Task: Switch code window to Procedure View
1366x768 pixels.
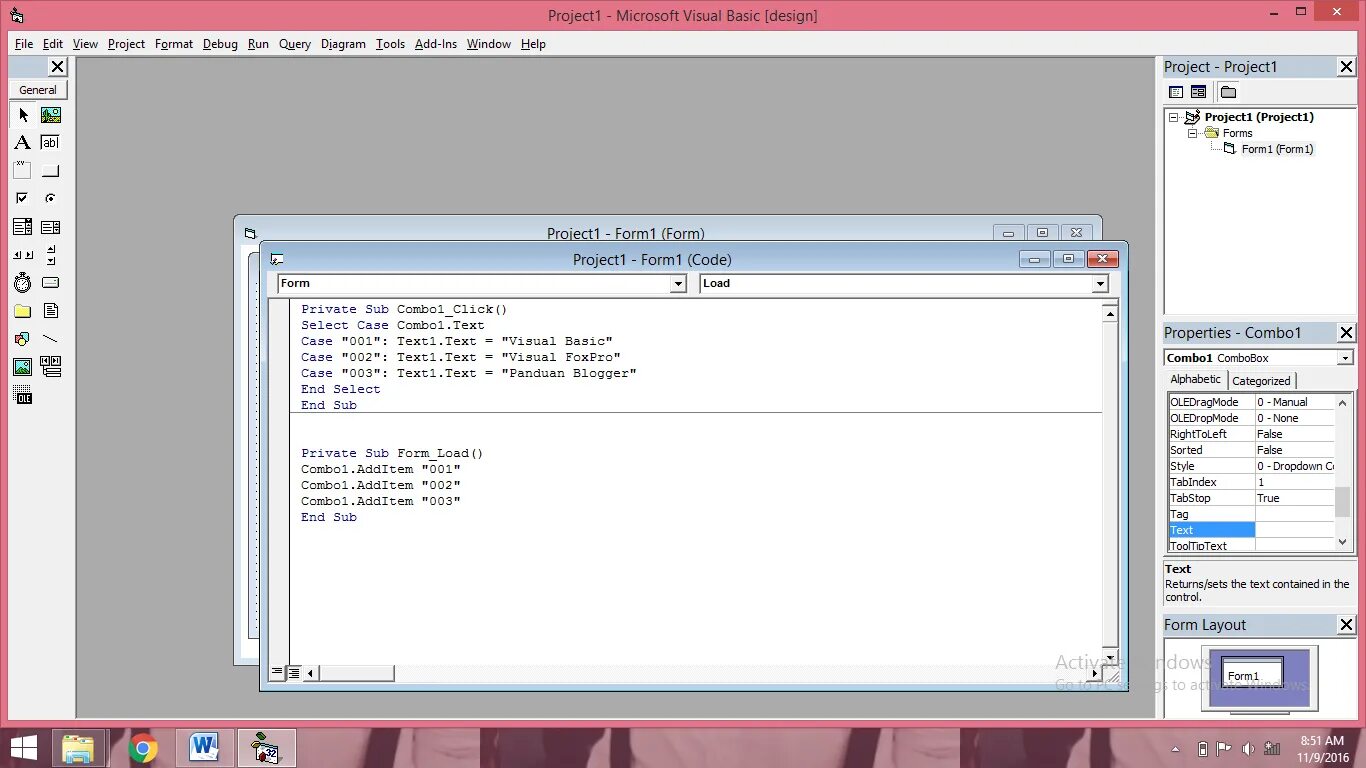Action: pos(278,673)
